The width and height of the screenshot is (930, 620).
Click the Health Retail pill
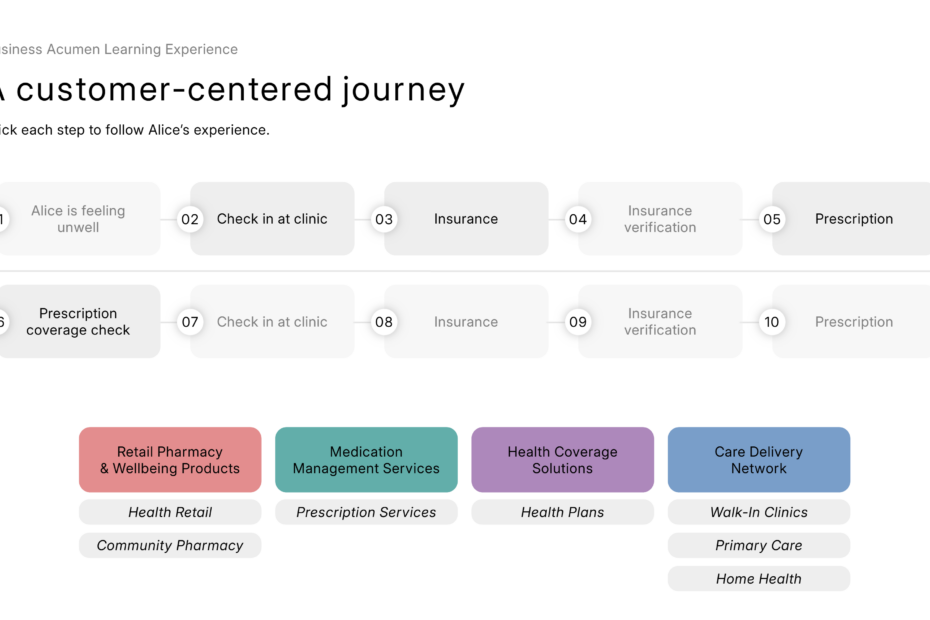170,512
